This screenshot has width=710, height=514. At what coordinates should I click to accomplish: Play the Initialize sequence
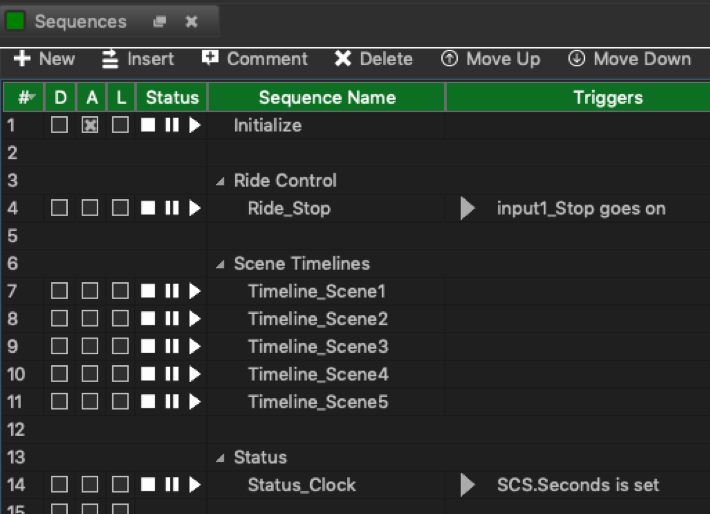195,125
